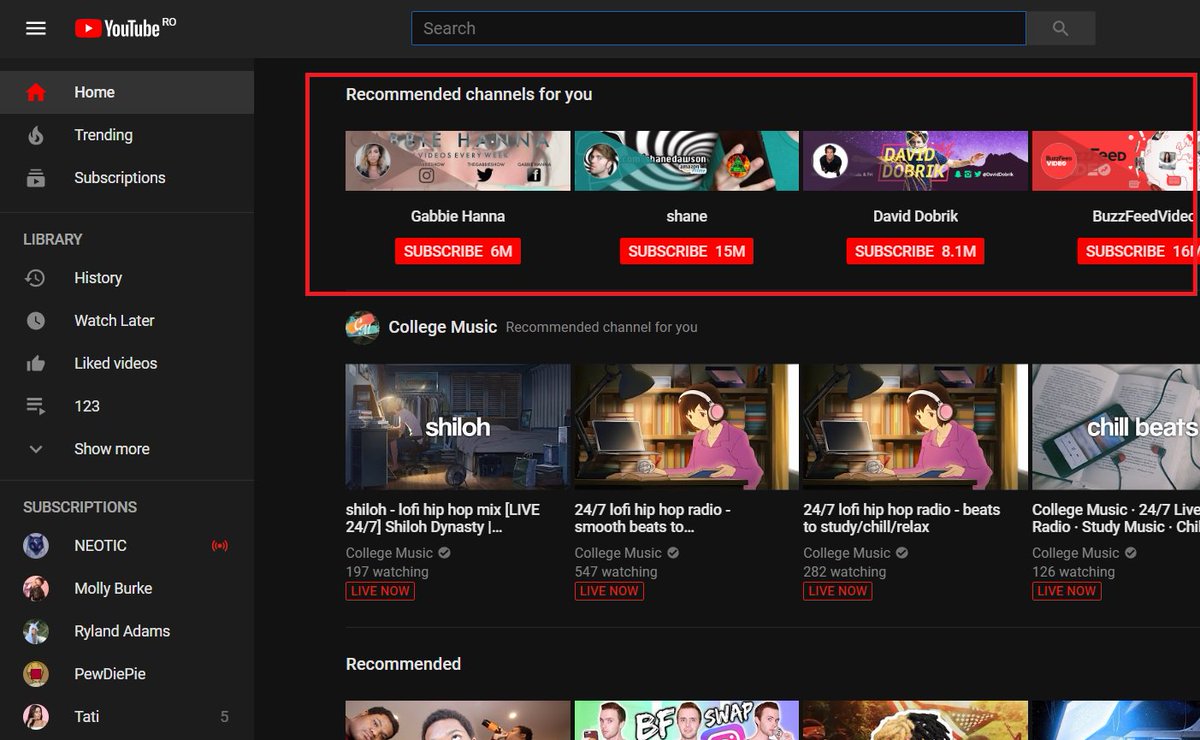This screenshot has height=740, width=1200.
Task: Open NEOTIC subscription channel
Action: [x=127, y=546]
